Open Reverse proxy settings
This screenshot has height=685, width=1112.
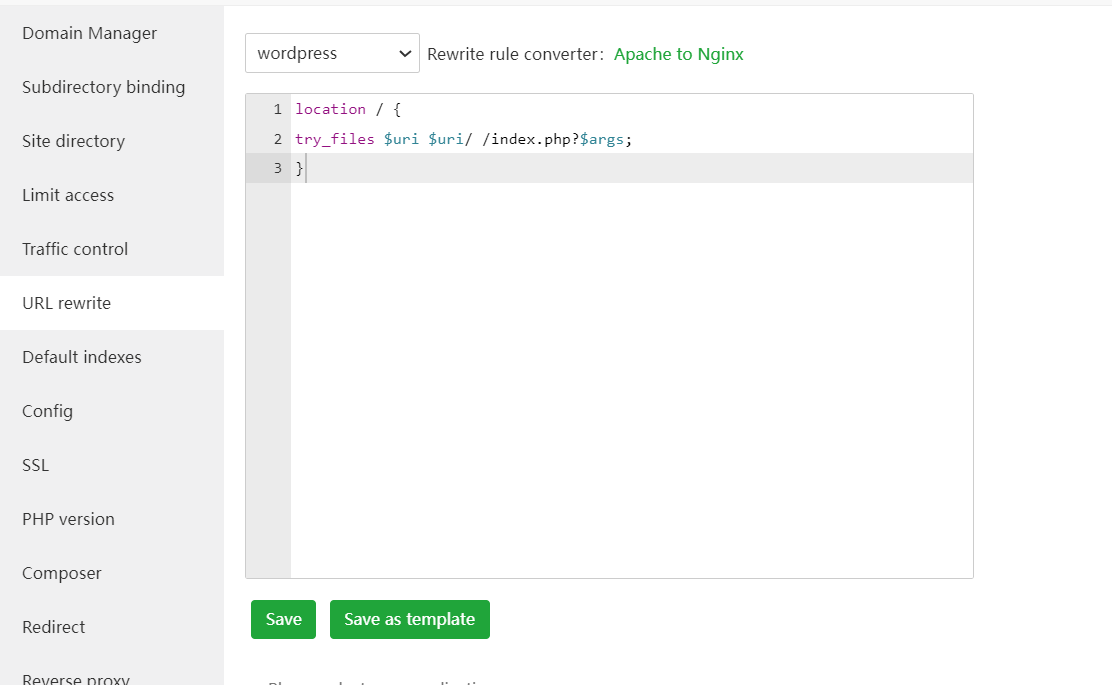coord(75,677)
